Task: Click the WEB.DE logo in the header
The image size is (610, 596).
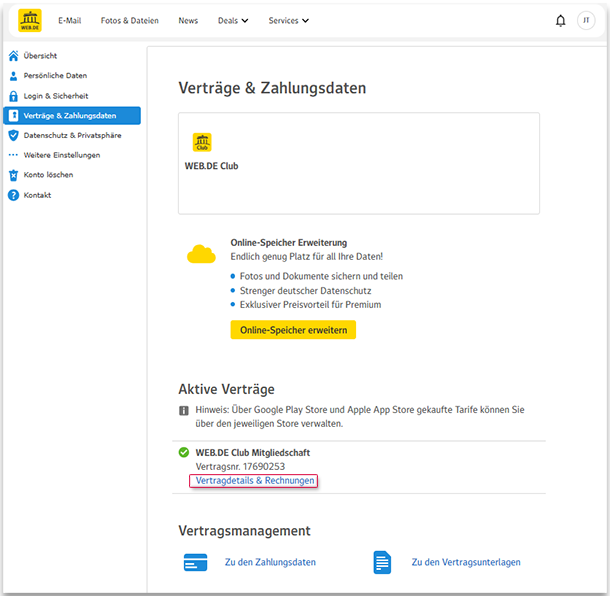Action: click(30, 21)
